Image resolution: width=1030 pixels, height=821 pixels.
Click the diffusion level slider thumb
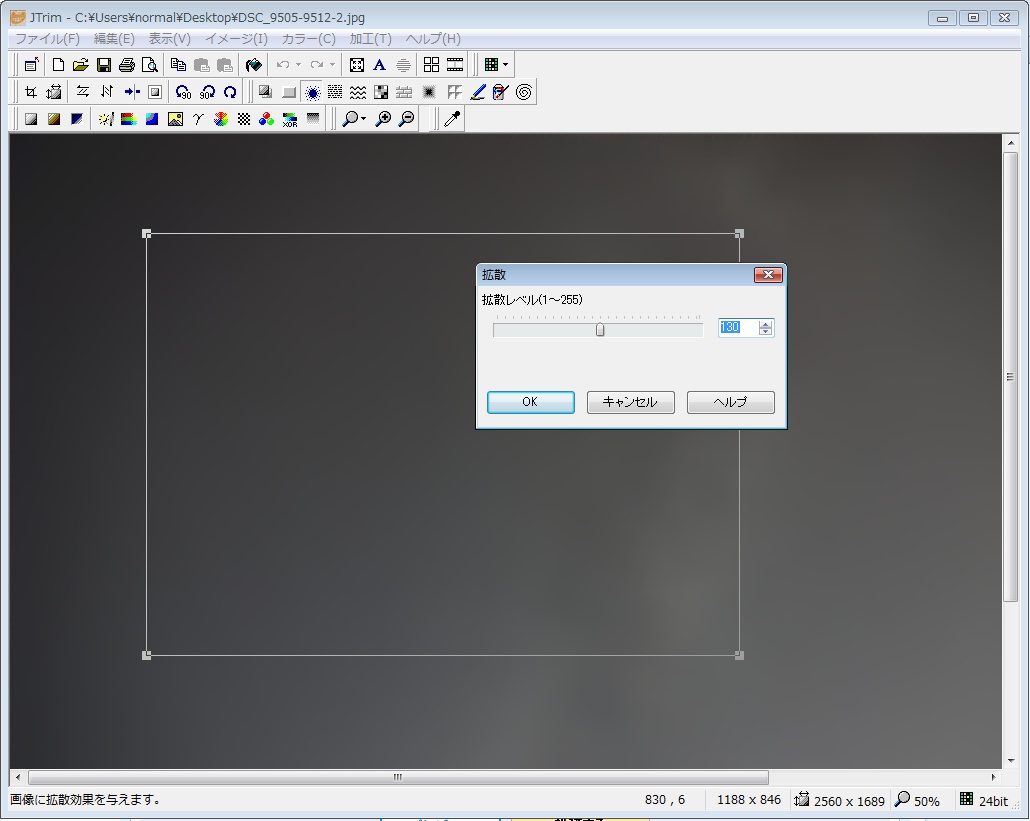(x=600, y=330)
